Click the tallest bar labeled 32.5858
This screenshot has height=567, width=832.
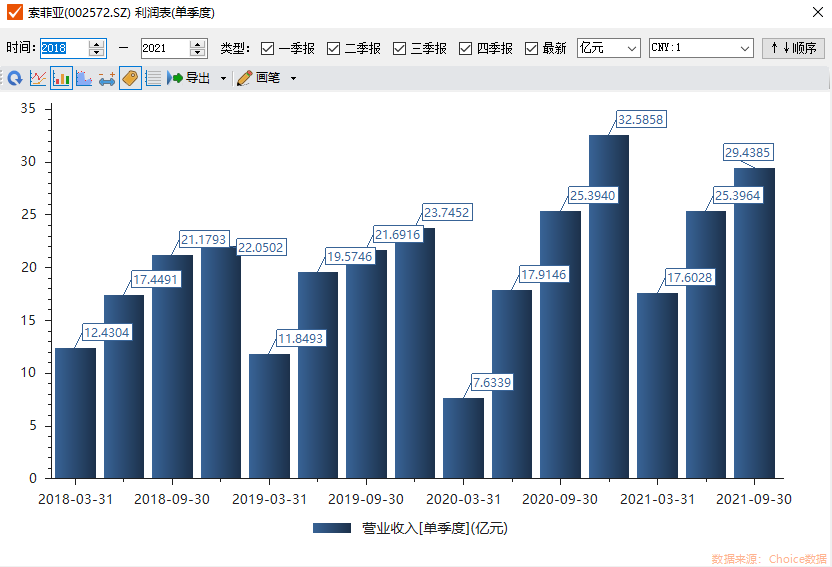609,307
